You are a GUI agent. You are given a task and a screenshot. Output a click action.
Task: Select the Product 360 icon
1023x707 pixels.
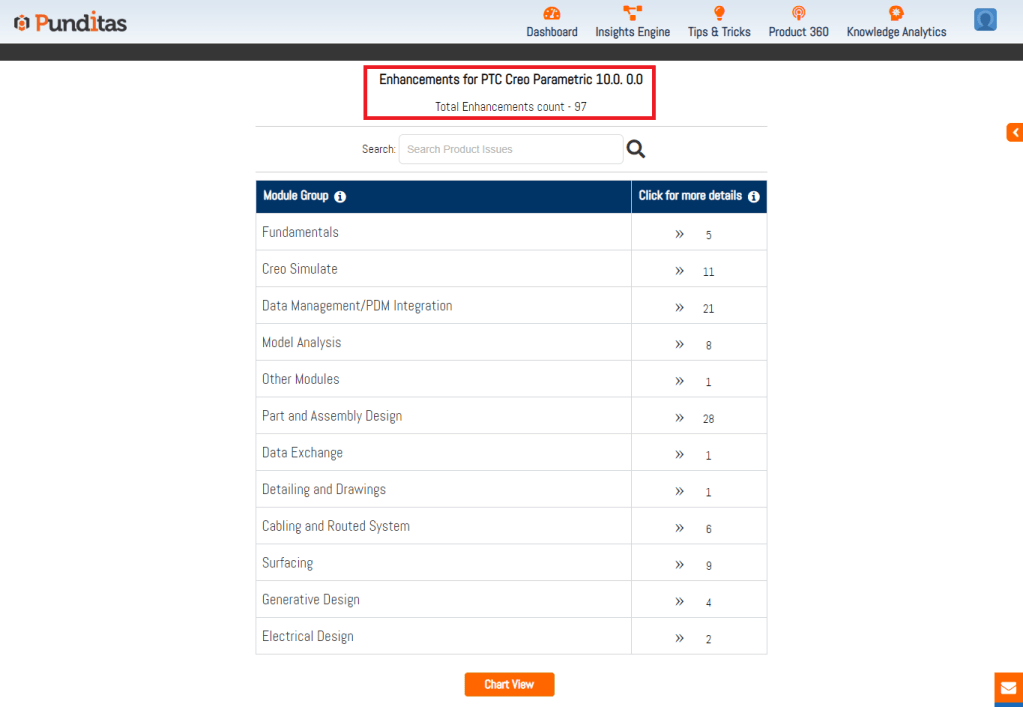[798, 13]
